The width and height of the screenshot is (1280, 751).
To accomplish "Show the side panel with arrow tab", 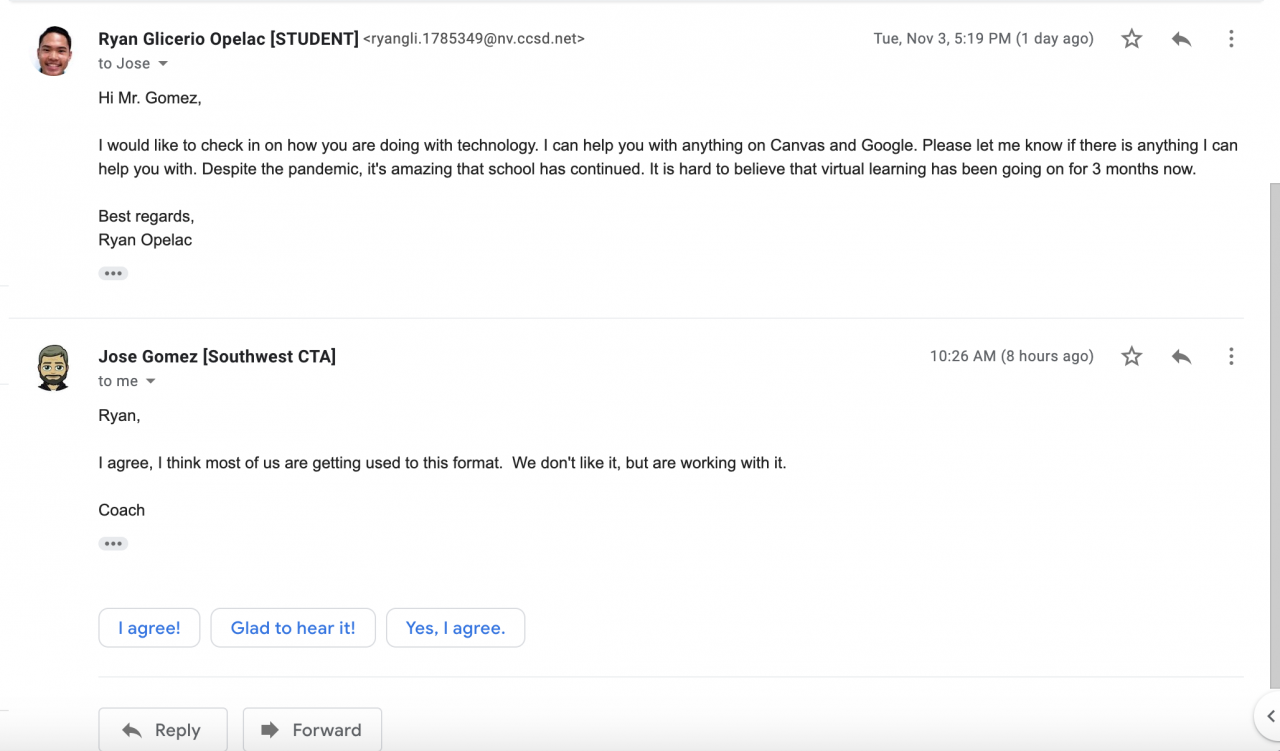I will (1269, 716).
